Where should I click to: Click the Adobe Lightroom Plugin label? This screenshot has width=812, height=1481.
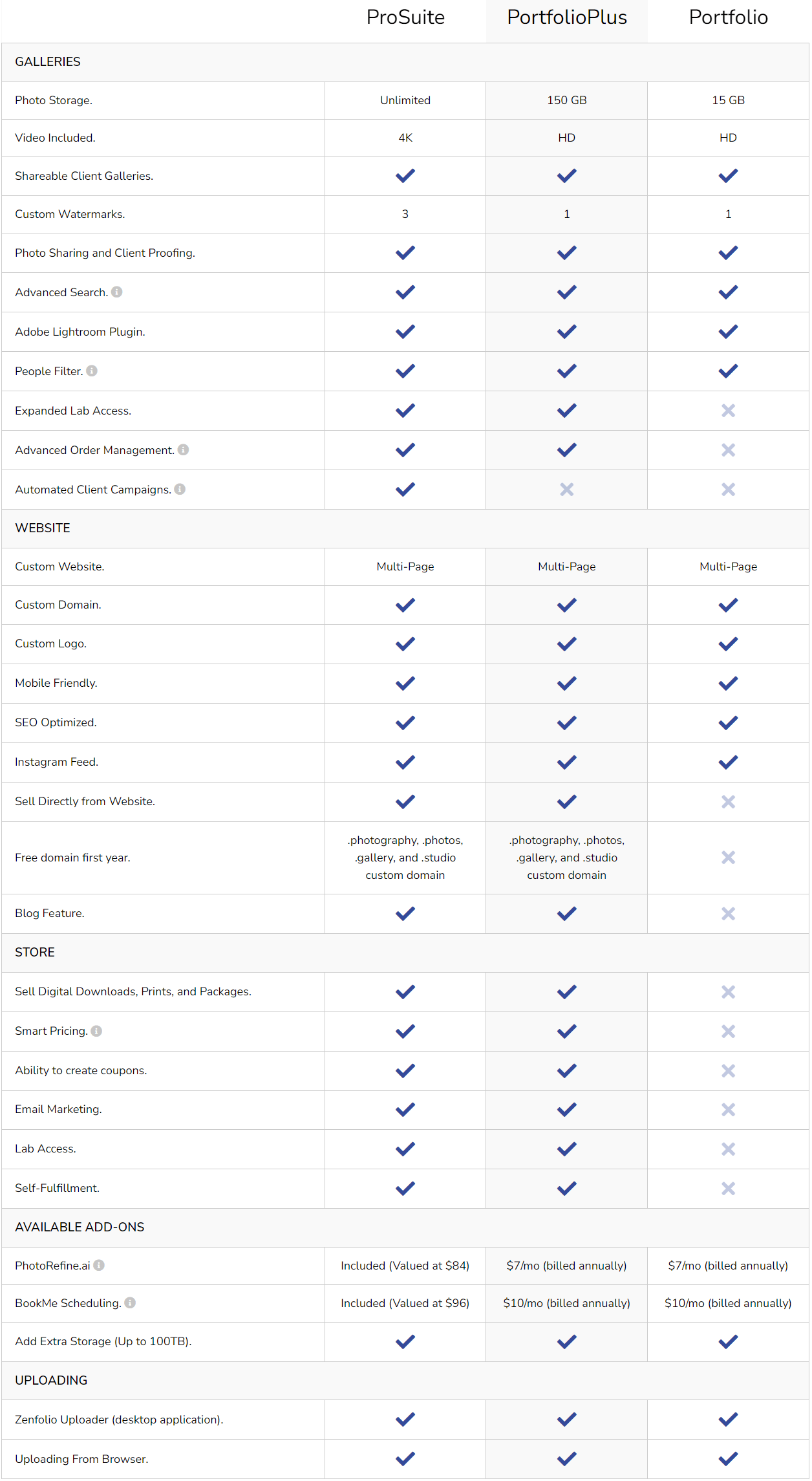pyautogui.click(x=80, y=332)
